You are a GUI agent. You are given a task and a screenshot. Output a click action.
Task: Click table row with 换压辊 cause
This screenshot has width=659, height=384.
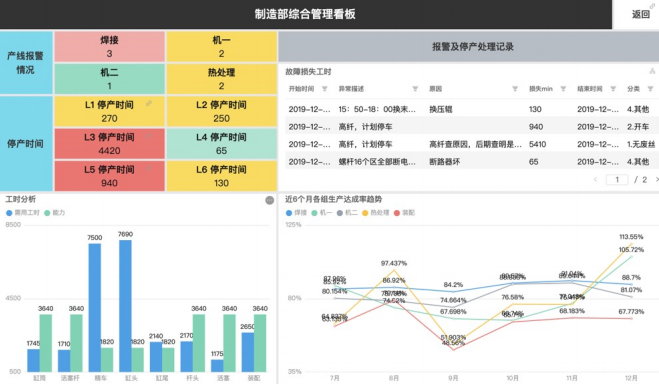471,109
